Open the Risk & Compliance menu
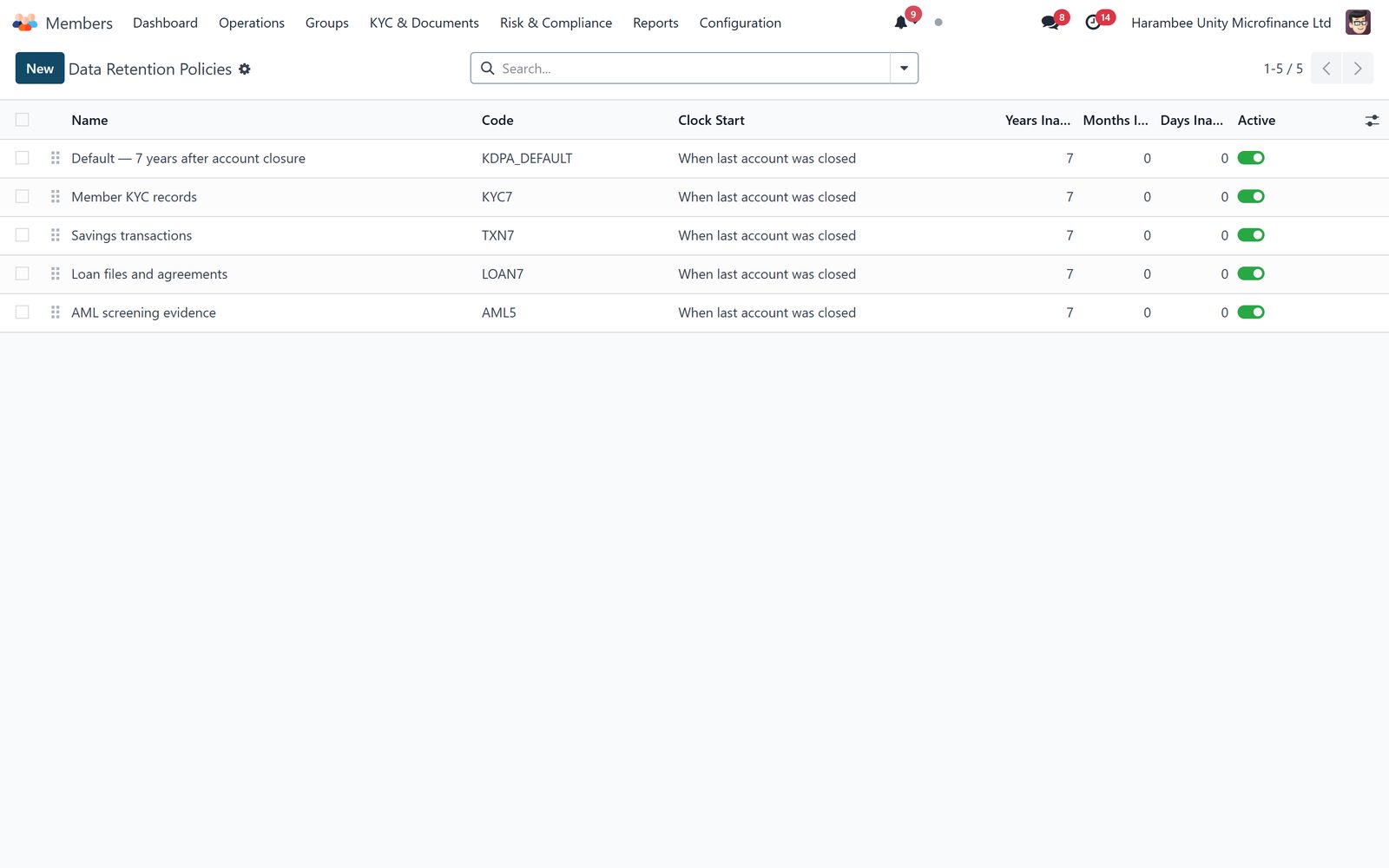 point(556,23)
